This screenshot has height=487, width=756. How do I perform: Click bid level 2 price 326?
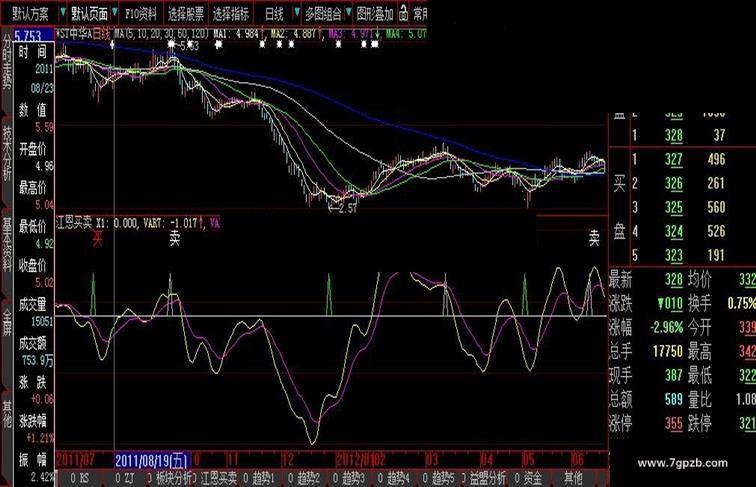coord(674,184)
